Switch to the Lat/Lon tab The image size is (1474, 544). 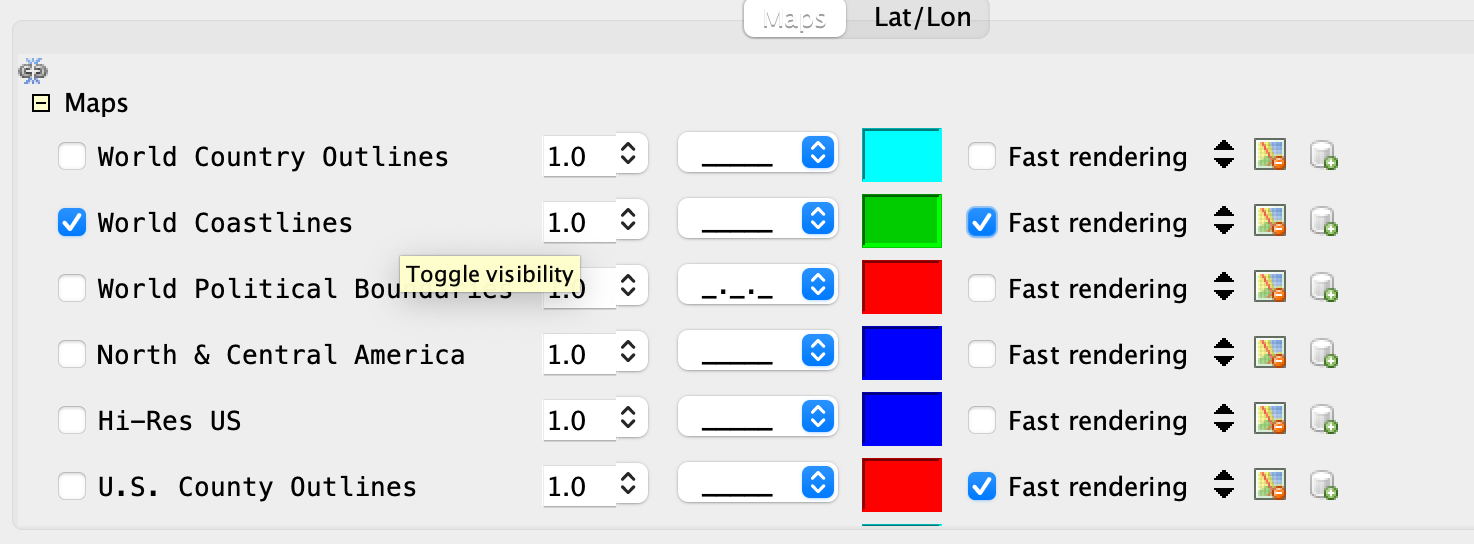921,18
